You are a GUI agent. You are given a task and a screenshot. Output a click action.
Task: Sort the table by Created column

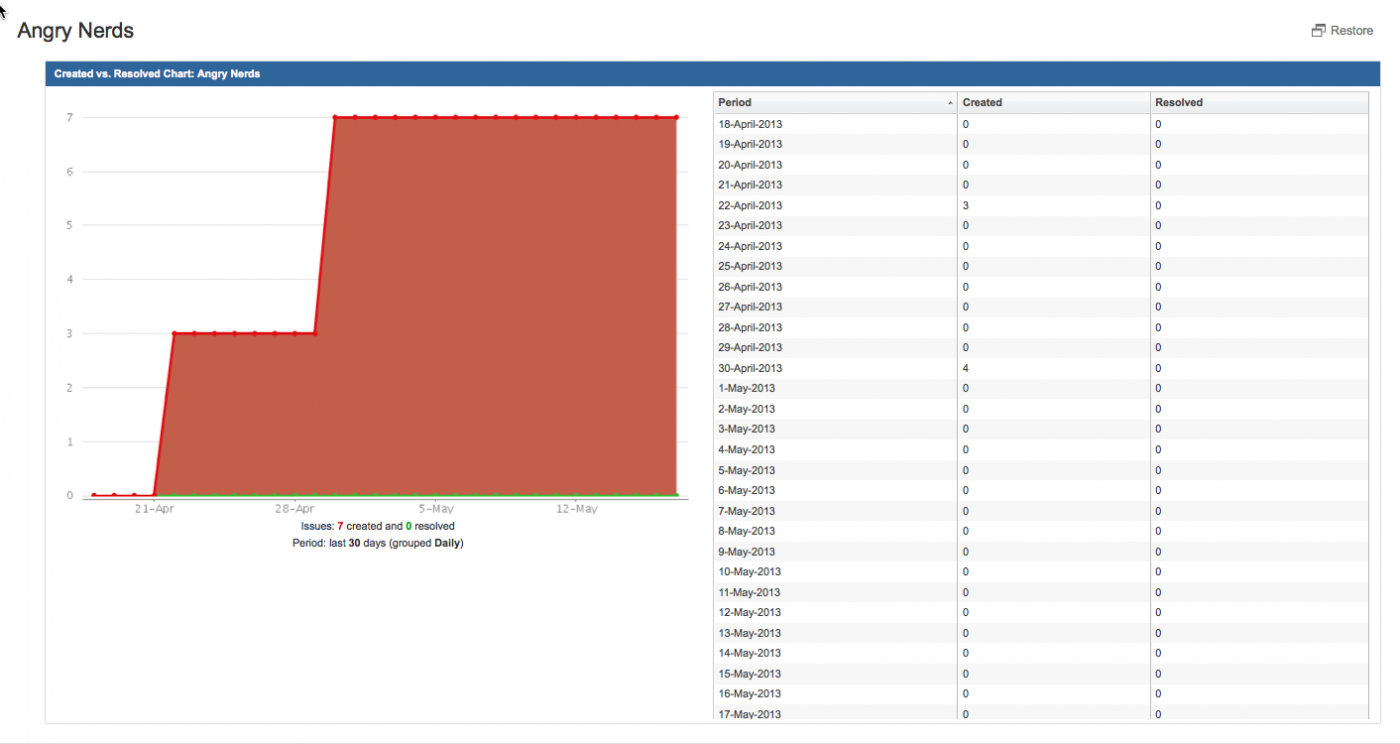pos(982,103)
